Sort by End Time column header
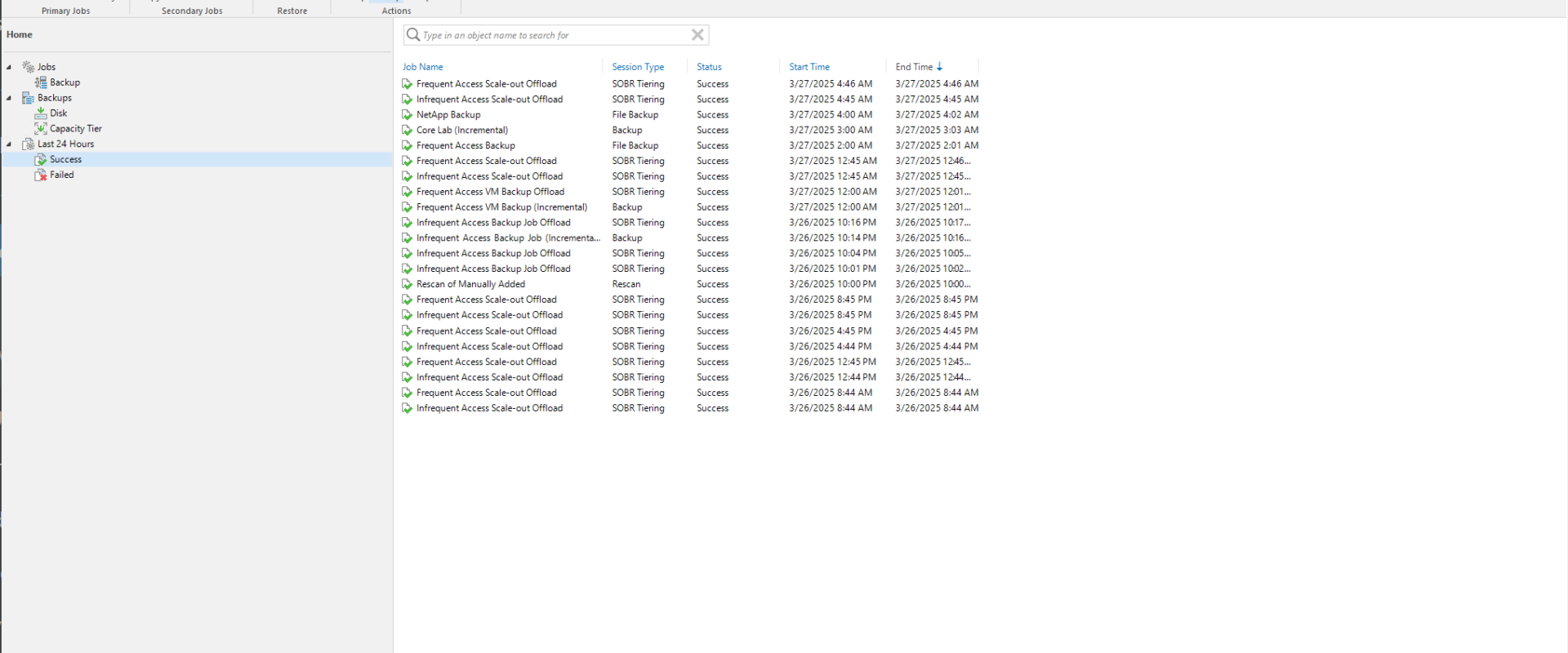The image size is (1568, 653). tap(914, 67)
